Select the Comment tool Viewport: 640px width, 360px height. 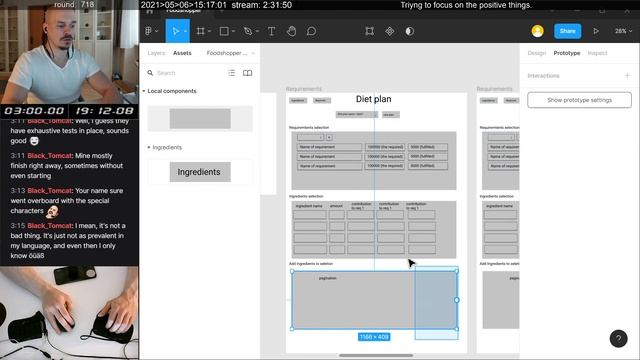tap(311, 31)
